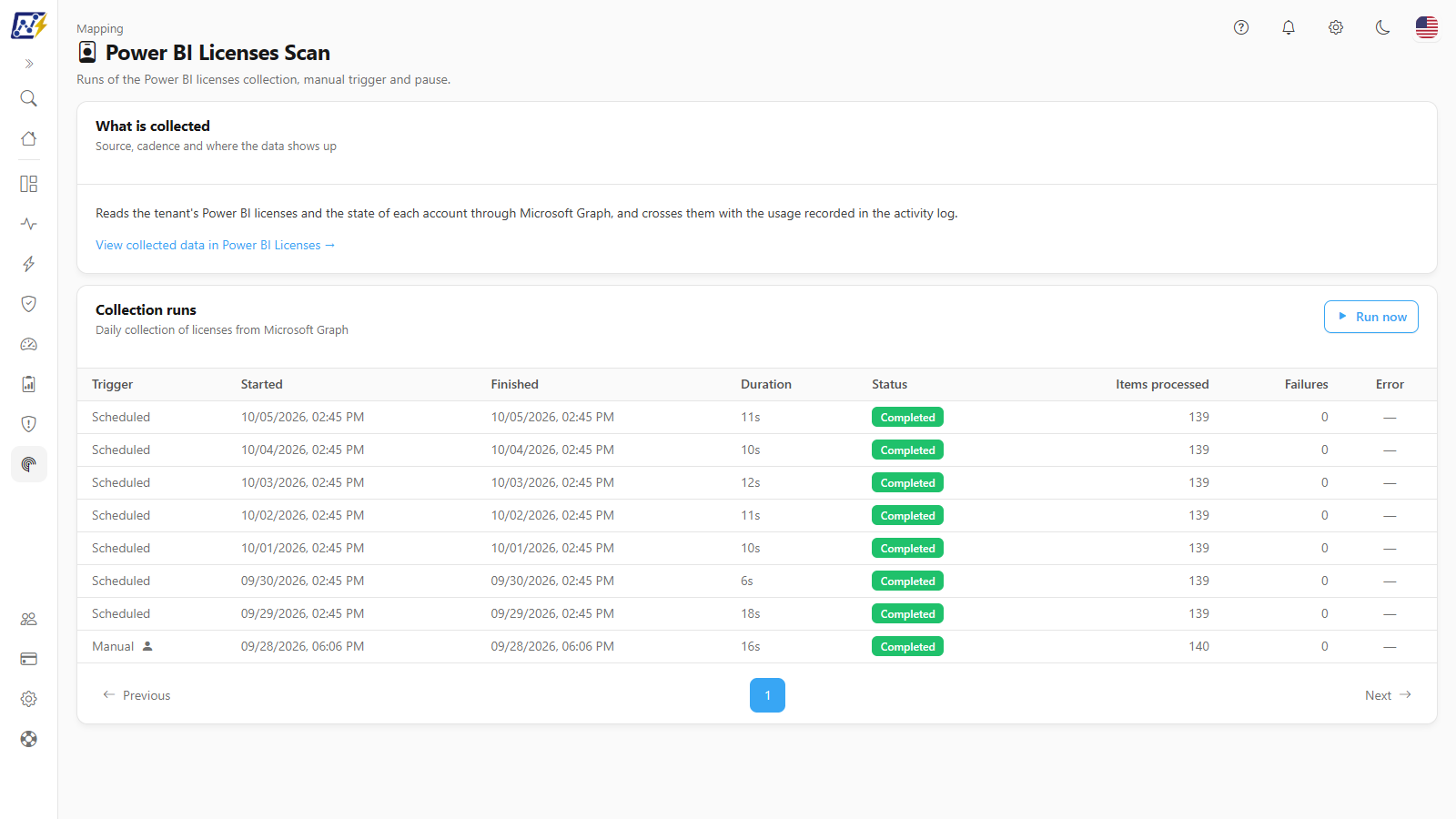Open the sidebar settings gear icon
Screen dimensions: 1456x819
(29, 699)
